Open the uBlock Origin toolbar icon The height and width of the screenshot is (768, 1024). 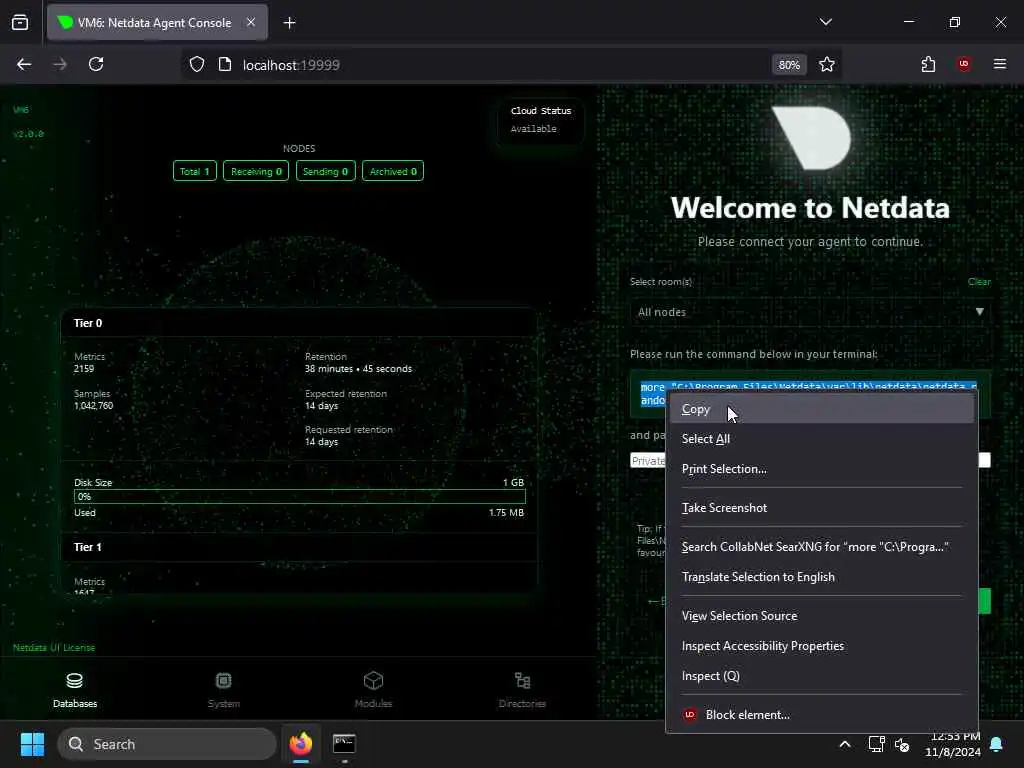click(x=964, y=65)
